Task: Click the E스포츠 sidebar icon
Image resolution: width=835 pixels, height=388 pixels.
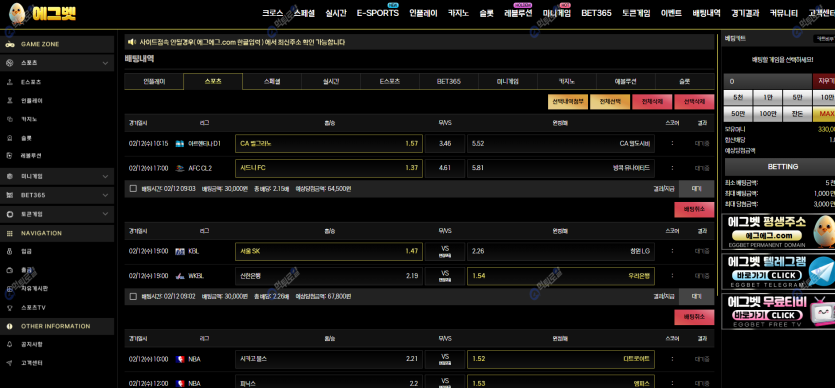Action: pyautogui.click(x=10, y=82)
